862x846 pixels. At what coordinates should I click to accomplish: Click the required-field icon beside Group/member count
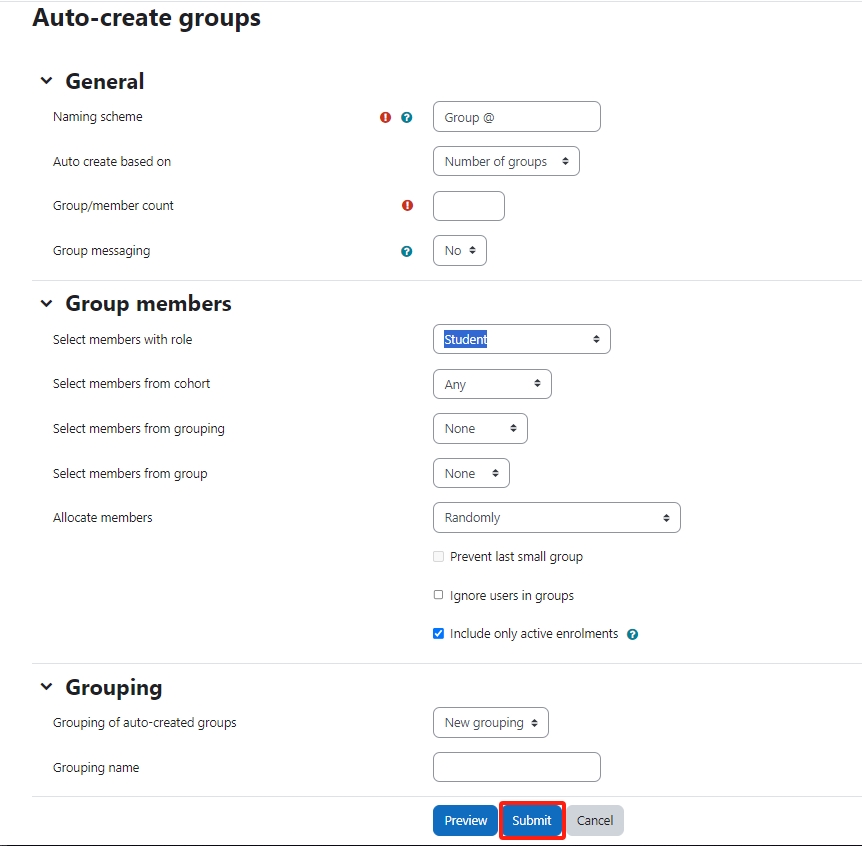click(x=407, y=205)
